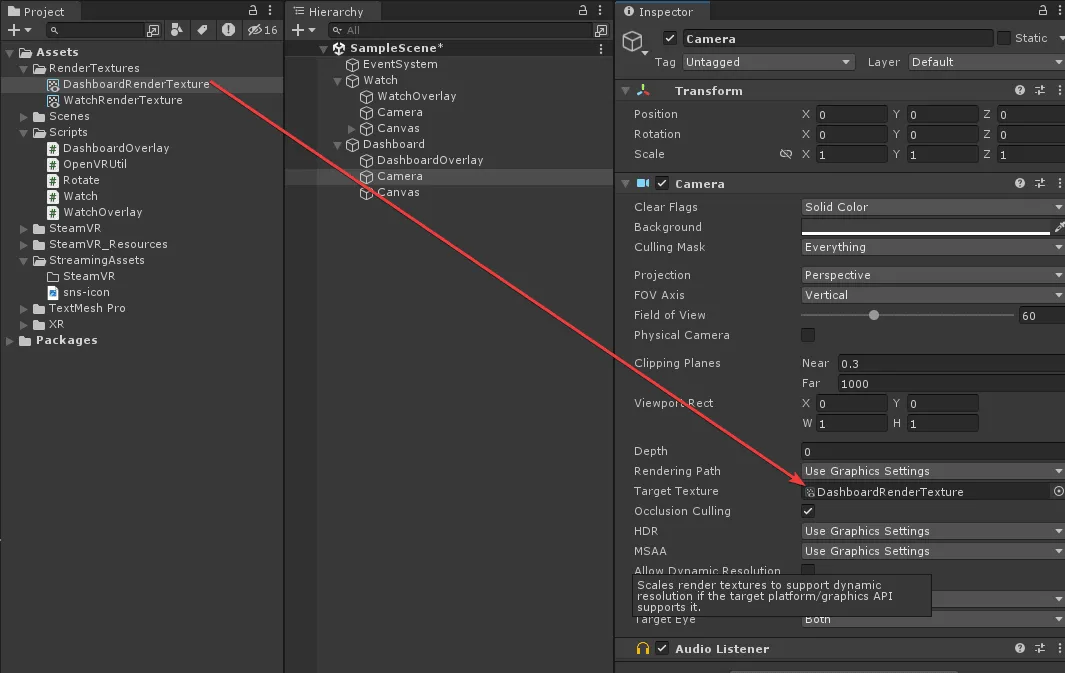
Task: Click the Hierarchy plus create button
Action: [303, 30]
